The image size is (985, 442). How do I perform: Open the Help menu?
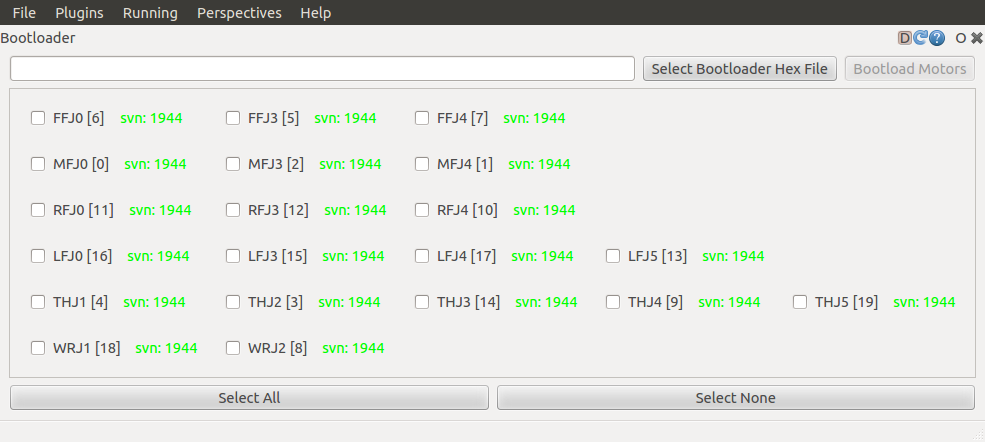(315, 13)
